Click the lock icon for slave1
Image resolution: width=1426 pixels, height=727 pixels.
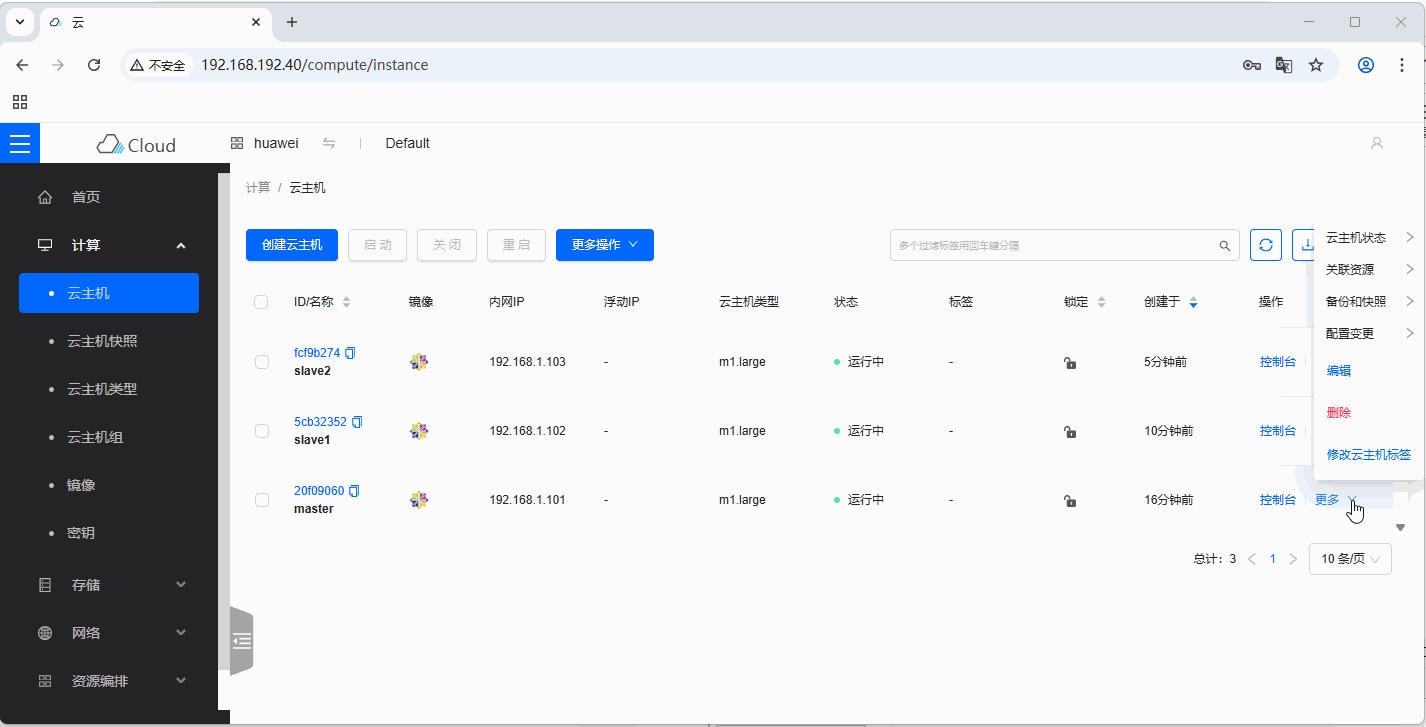[1070, 432]
